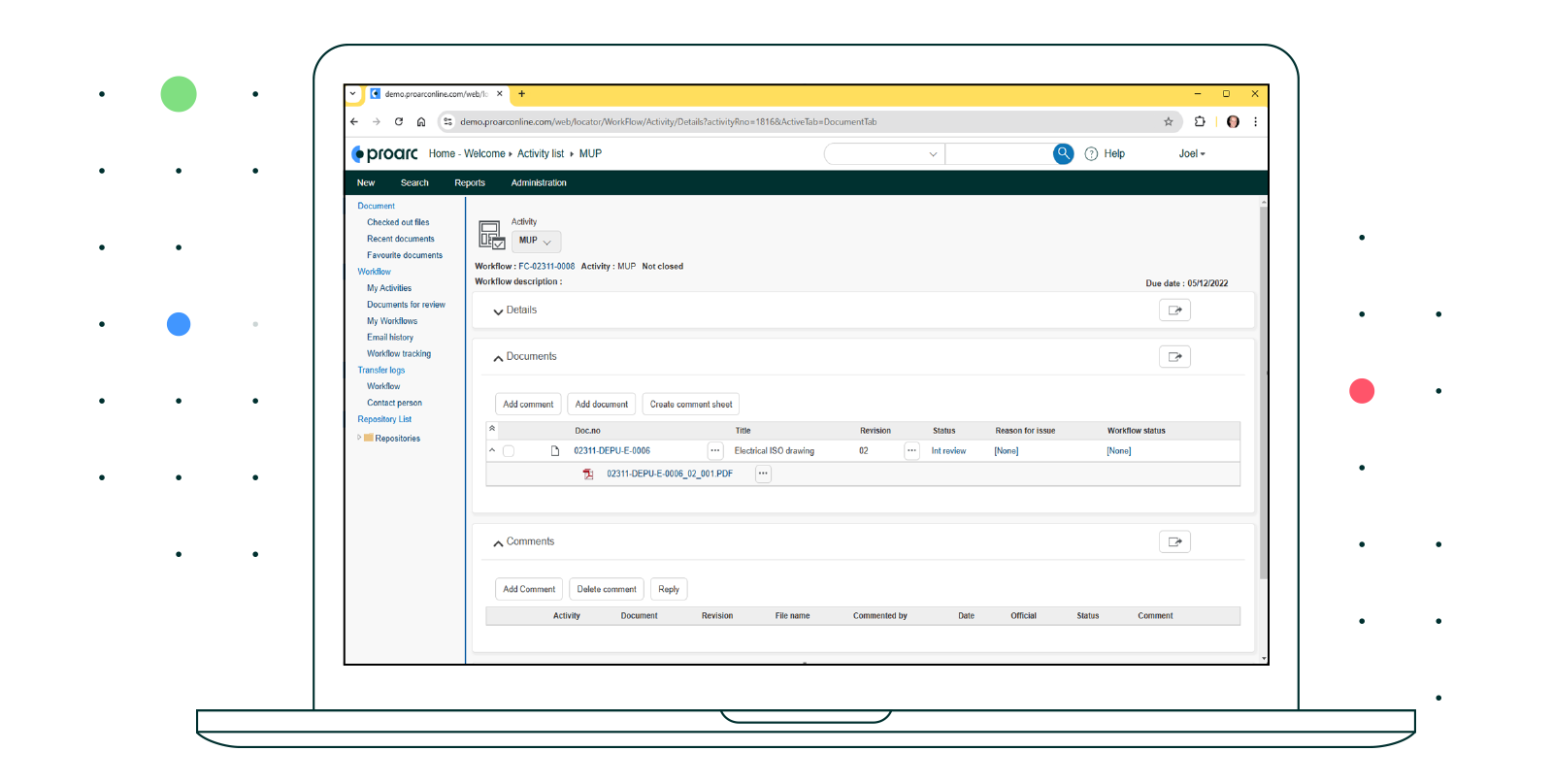Click the pop-out icon in Documents section
The image size is (1553, 784).
click(1174, 357)
